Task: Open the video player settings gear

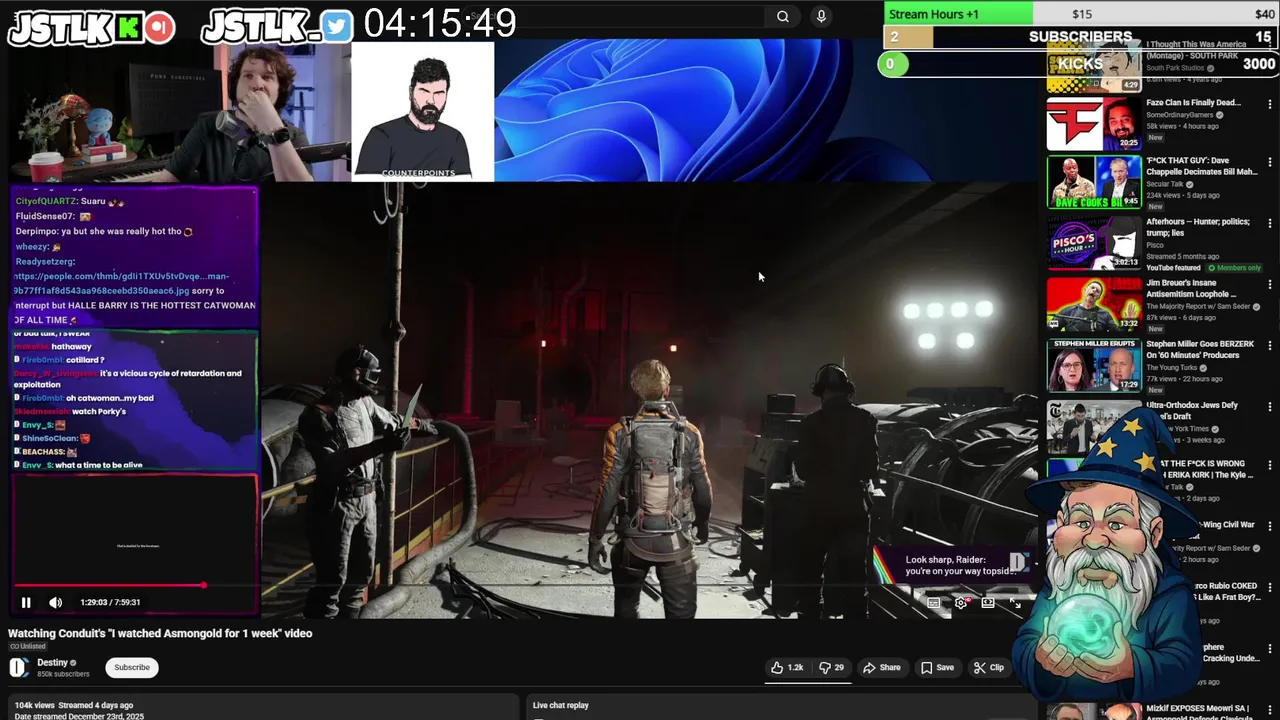Action: point(961,603)
